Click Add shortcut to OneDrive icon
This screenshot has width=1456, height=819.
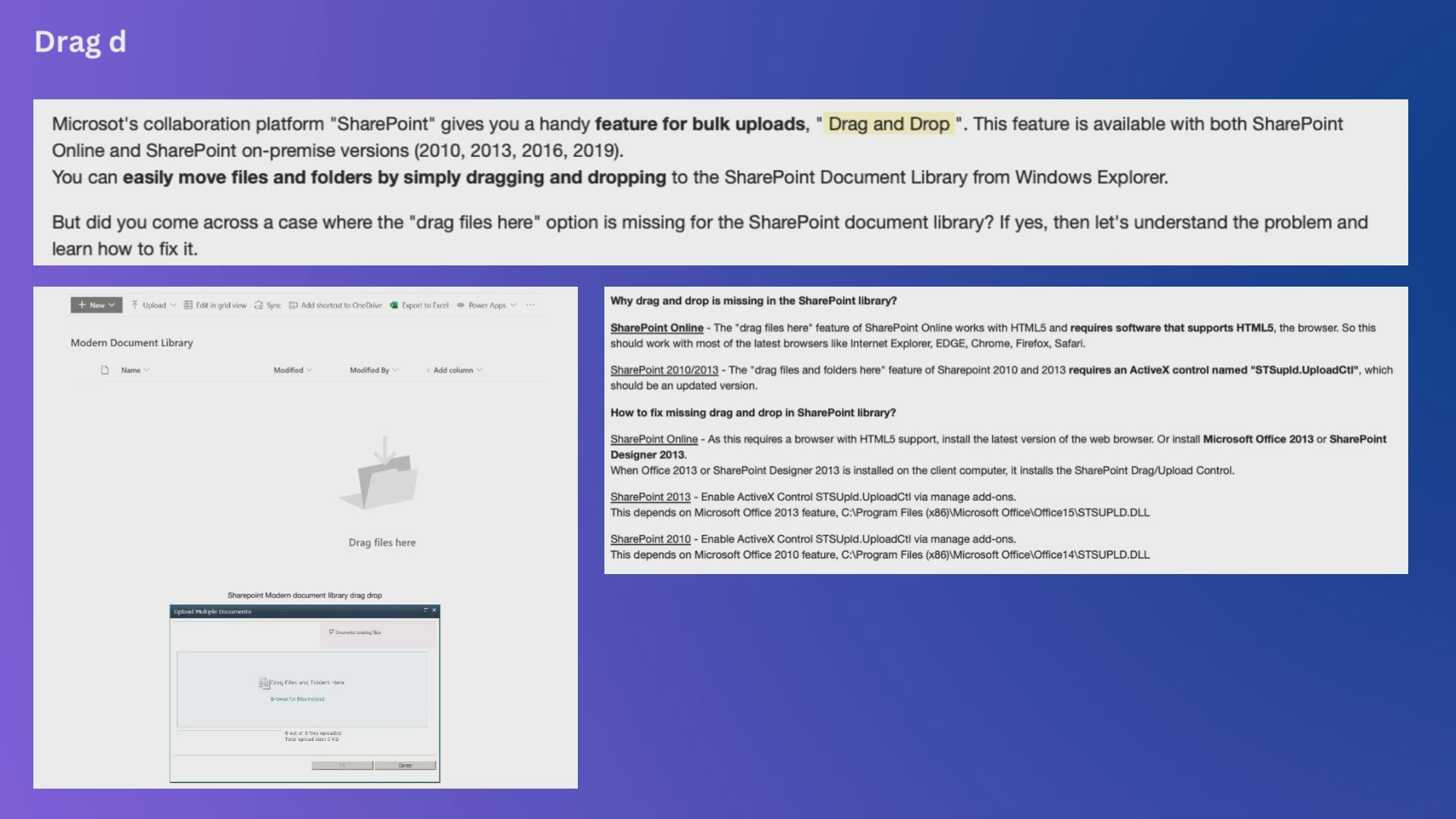pos(293,305)
